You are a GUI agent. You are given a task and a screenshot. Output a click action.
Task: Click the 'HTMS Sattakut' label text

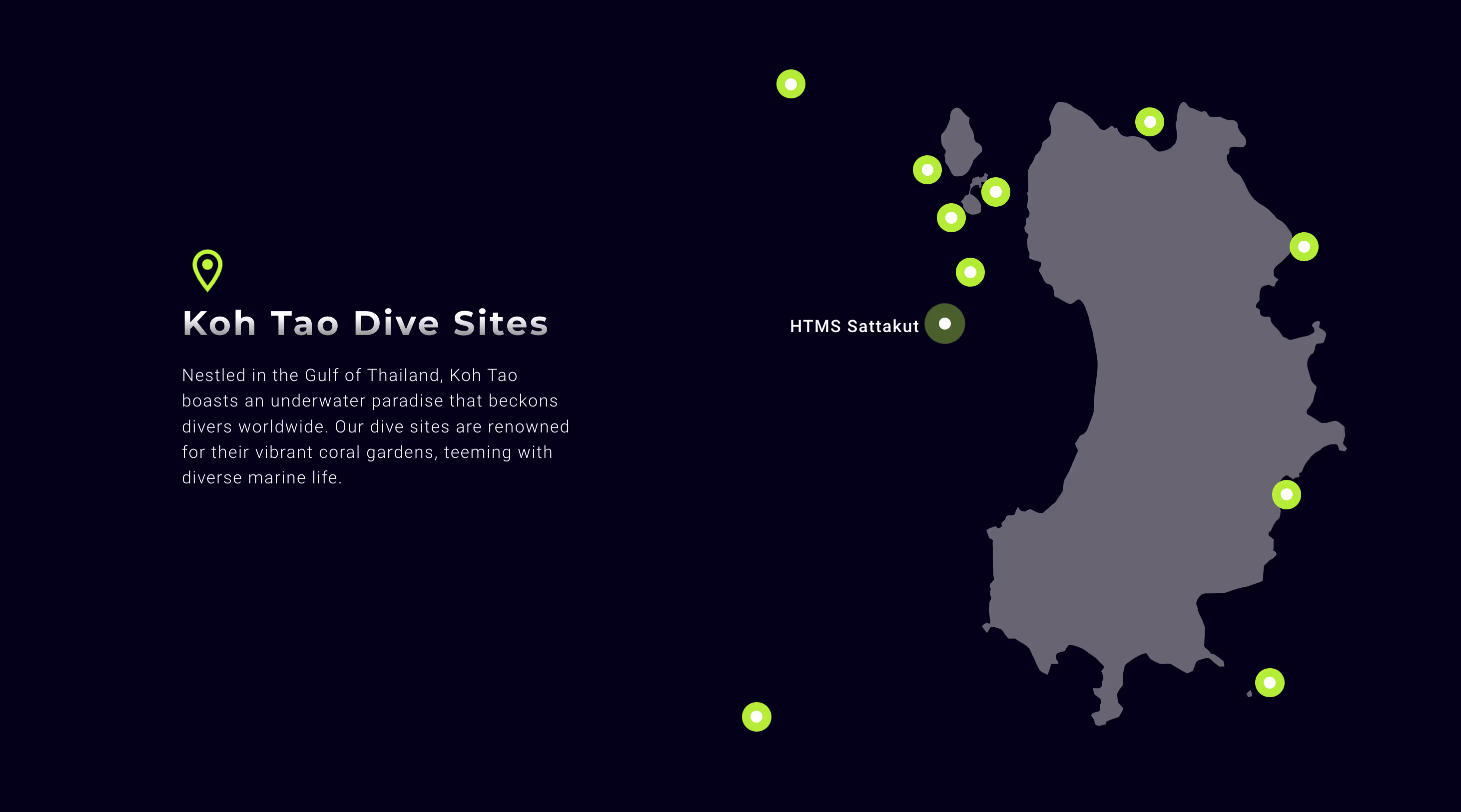click(x=854, y=326)
